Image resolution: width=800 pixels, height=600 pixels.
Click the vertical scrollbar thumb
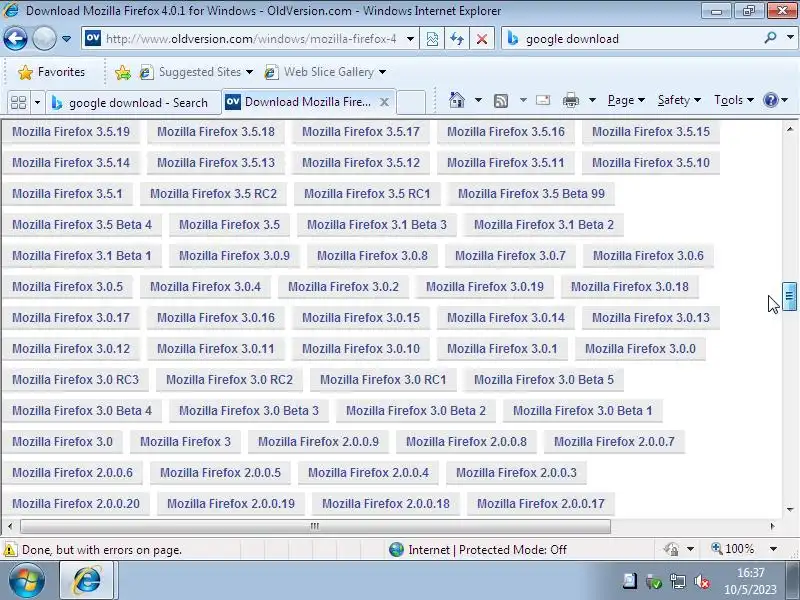789,296
